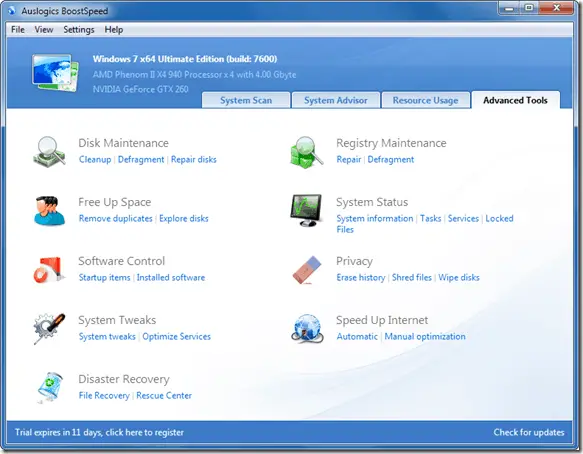Open the Services link under System Status

point(463,218)
